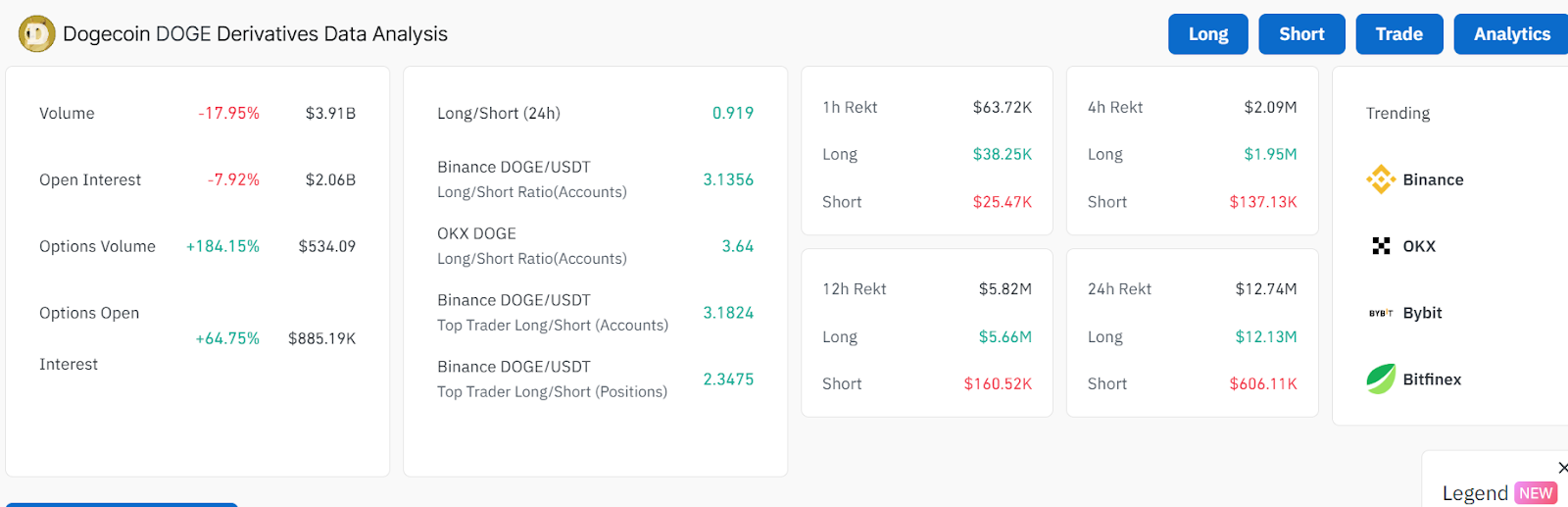Click the Binance logo icon in Trending
The width and height of the screenshot is (1568, 507).
tap(1381, 179)
